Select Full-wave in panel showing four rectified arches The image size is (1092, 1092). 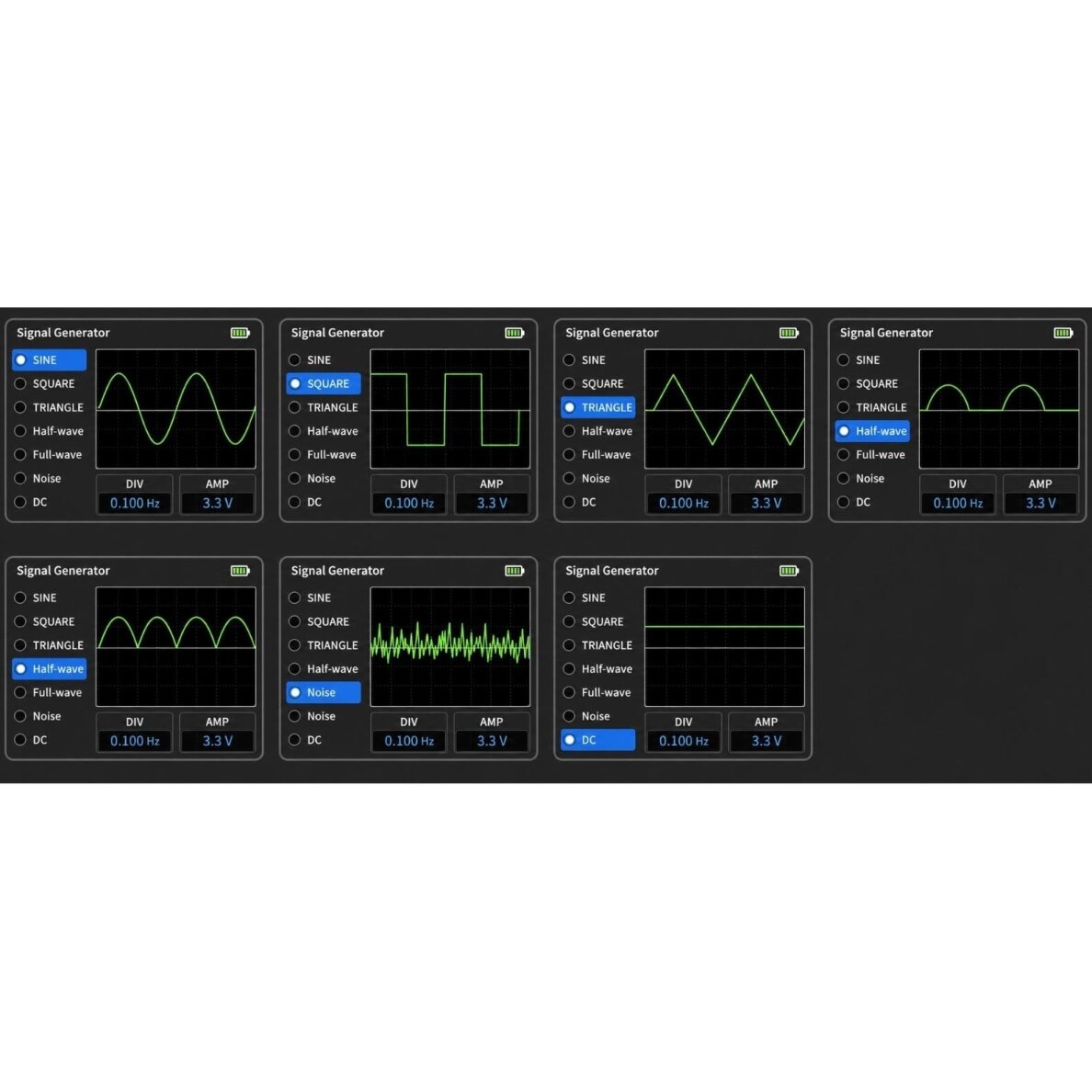click(50, 693)
